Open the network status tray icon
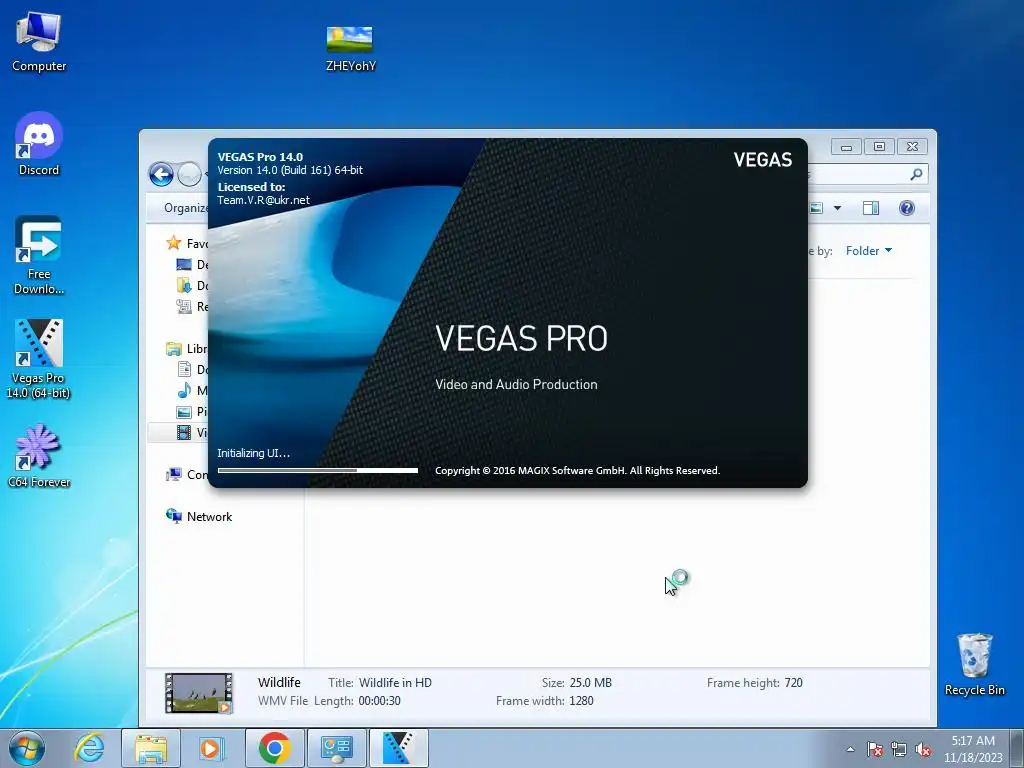Screen dimensions: 1024x768 tap(899, 749)
